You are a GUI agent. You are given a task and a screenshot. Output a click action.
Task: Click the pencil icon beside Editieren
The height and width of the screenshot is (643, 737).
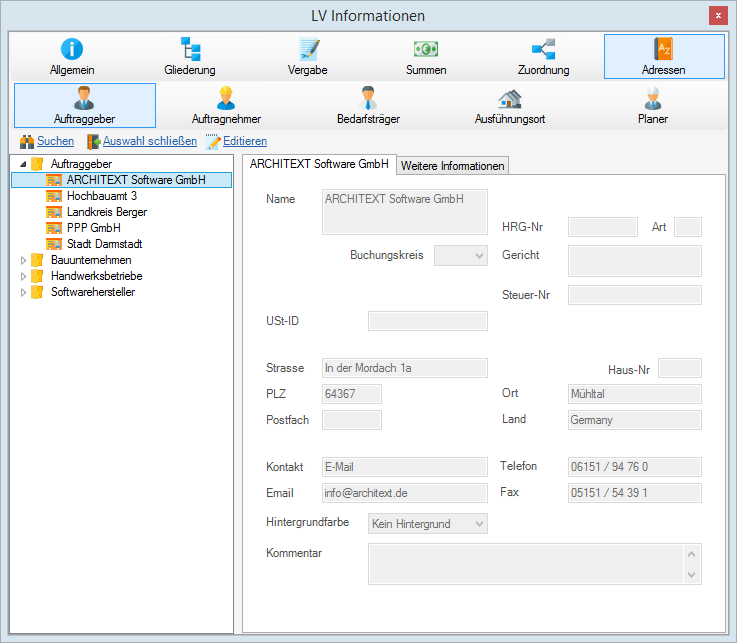click(213, 141)
